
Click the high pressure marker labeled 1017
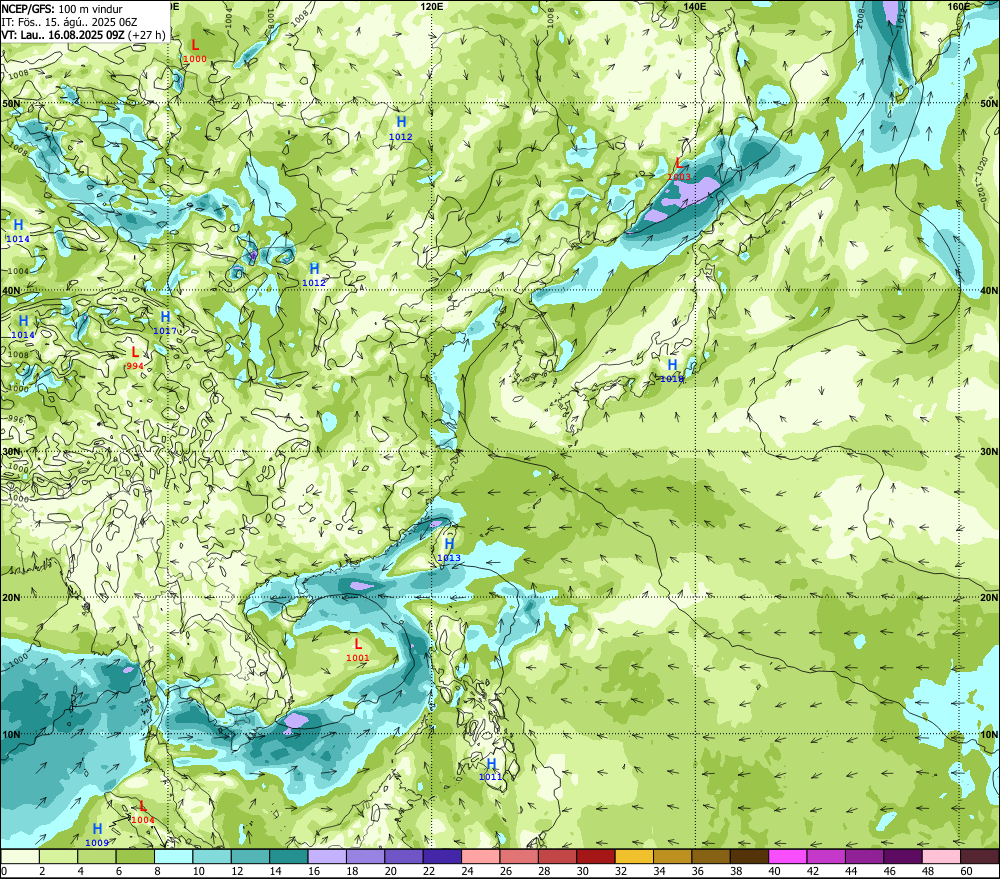pyautogui.click(x=165, y=323)
